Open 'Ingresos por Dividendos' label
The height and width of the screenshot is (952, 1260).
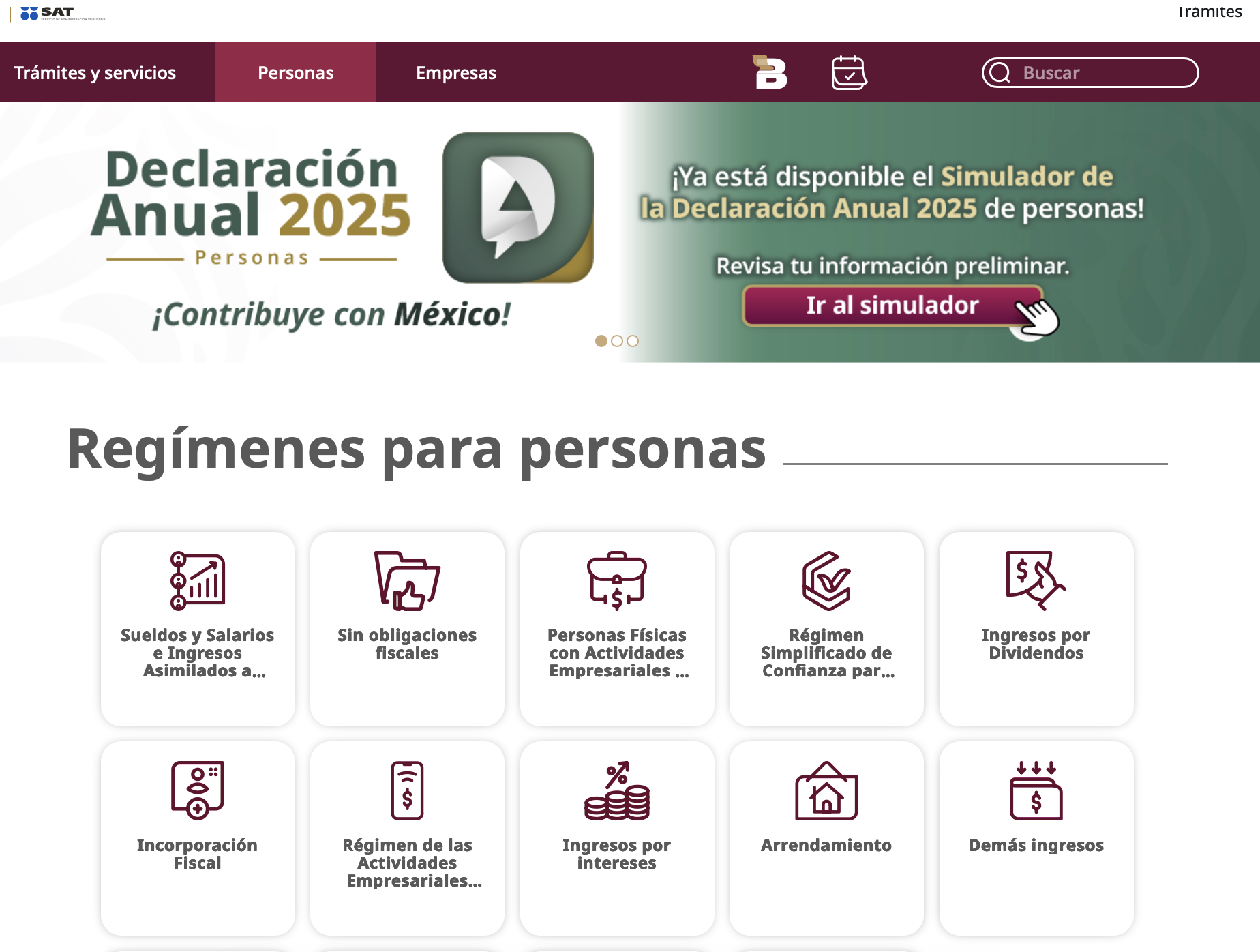pos(1036,644)
